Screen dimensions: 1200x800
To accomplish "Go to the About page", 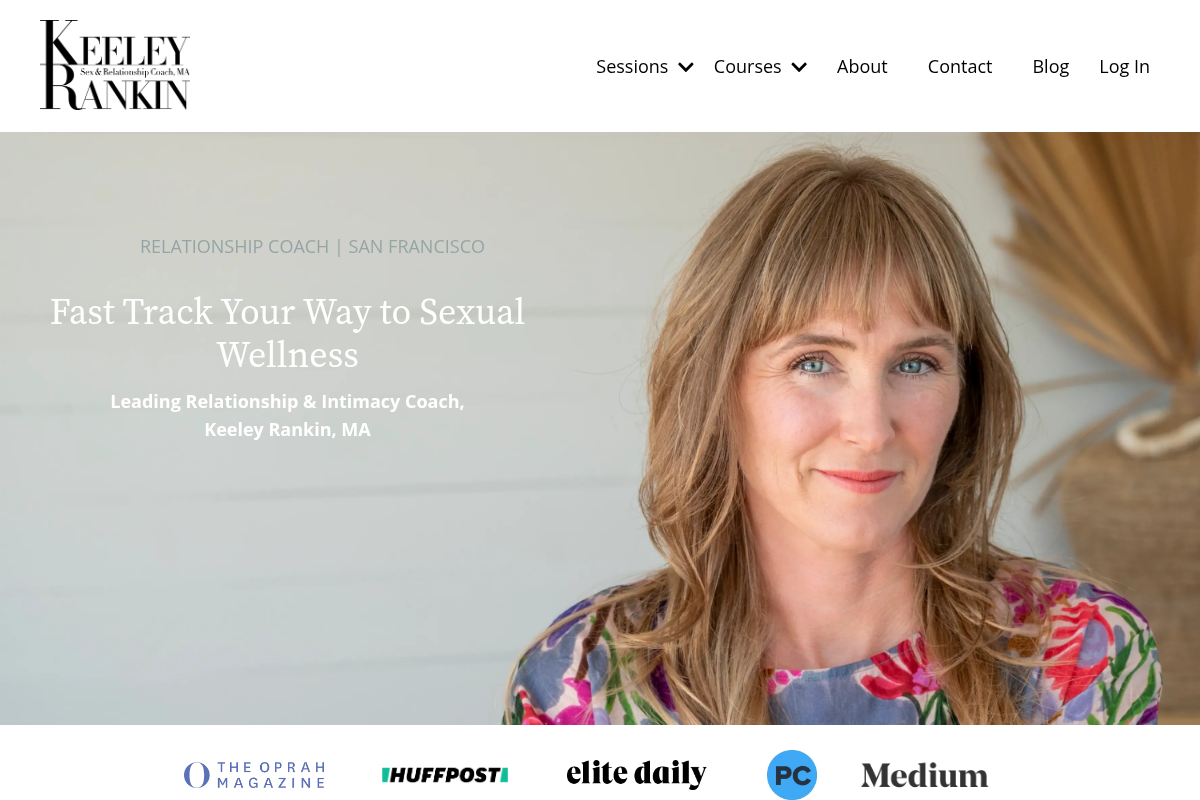I will (862, 67).
